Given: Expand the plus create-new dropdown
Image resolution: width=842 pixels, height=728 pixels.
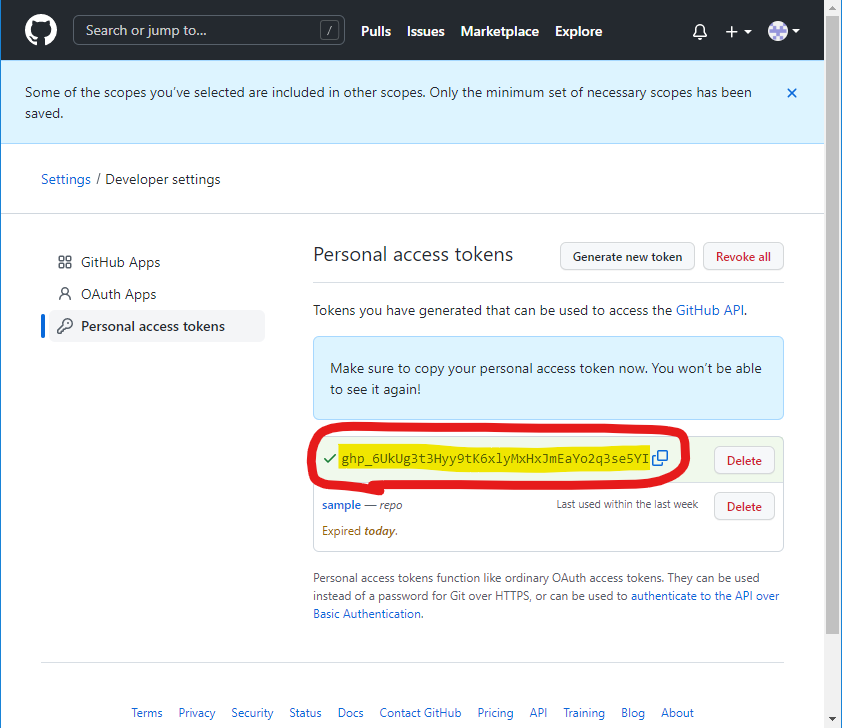Looking at the screenshot, I should coord(737,32).
